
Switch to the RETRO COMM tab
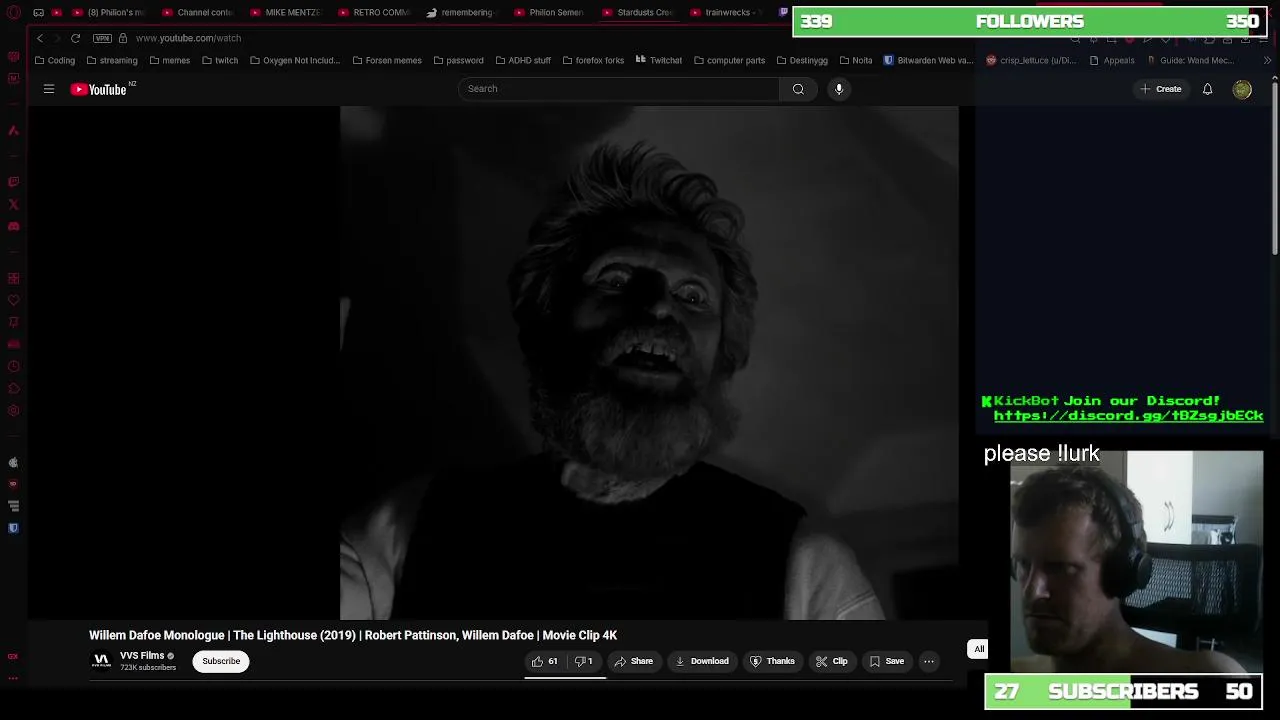point(374,13)
